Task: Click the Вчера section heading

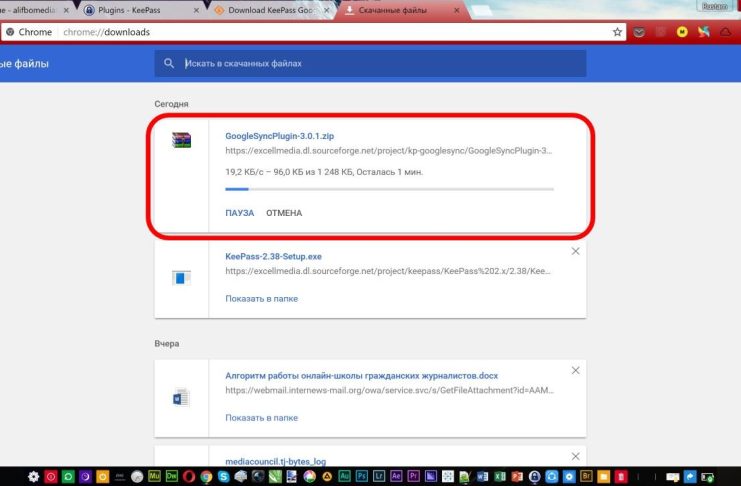Action: pos(166,344)
